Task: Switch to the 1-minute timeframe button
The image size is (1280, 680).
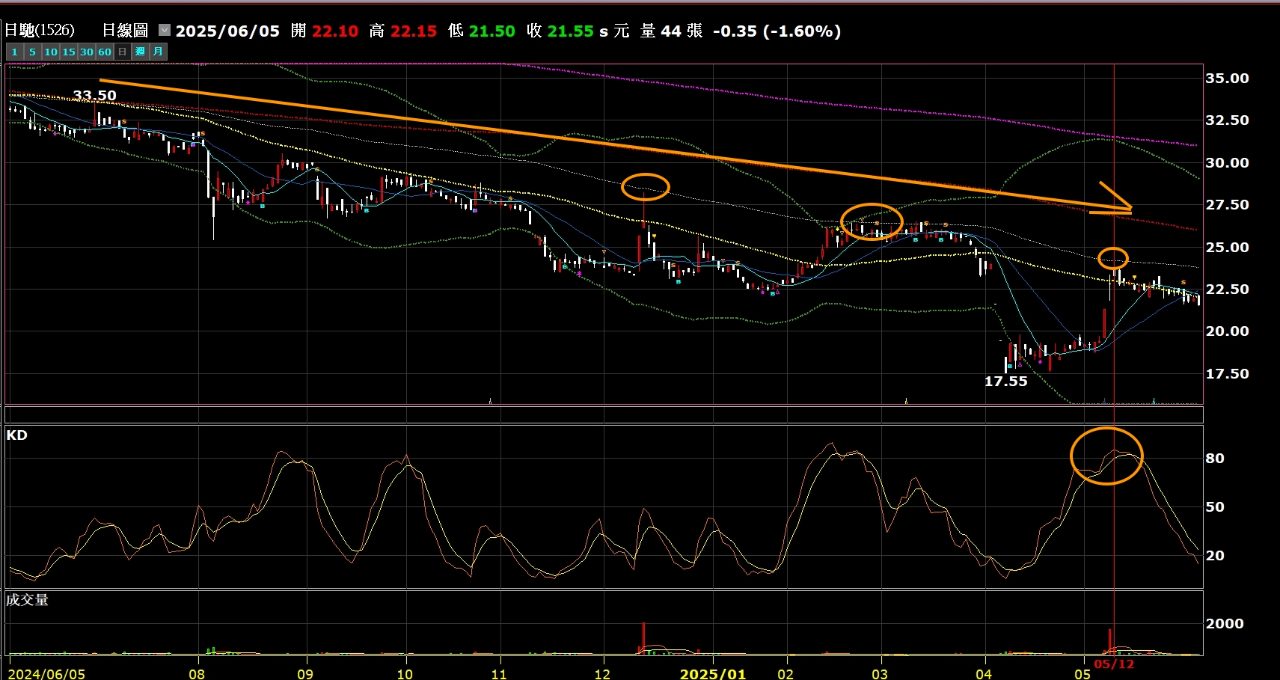Action: (13, 51)
